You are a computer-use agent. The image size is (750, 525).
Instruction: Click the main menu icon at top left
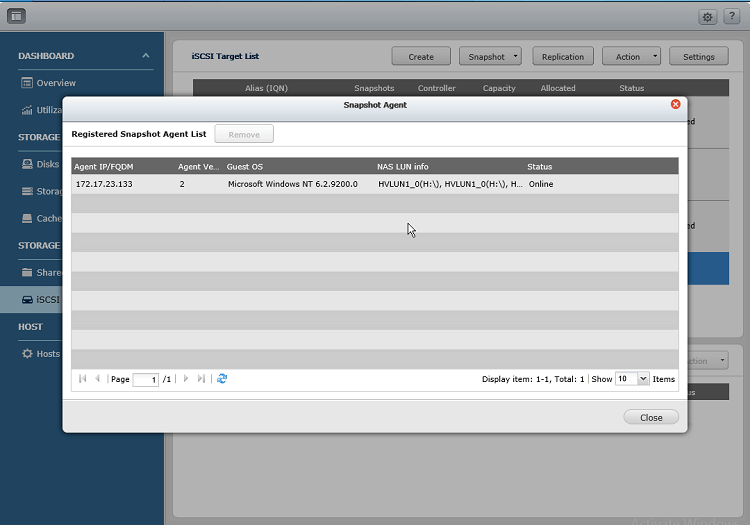[17, 17]
